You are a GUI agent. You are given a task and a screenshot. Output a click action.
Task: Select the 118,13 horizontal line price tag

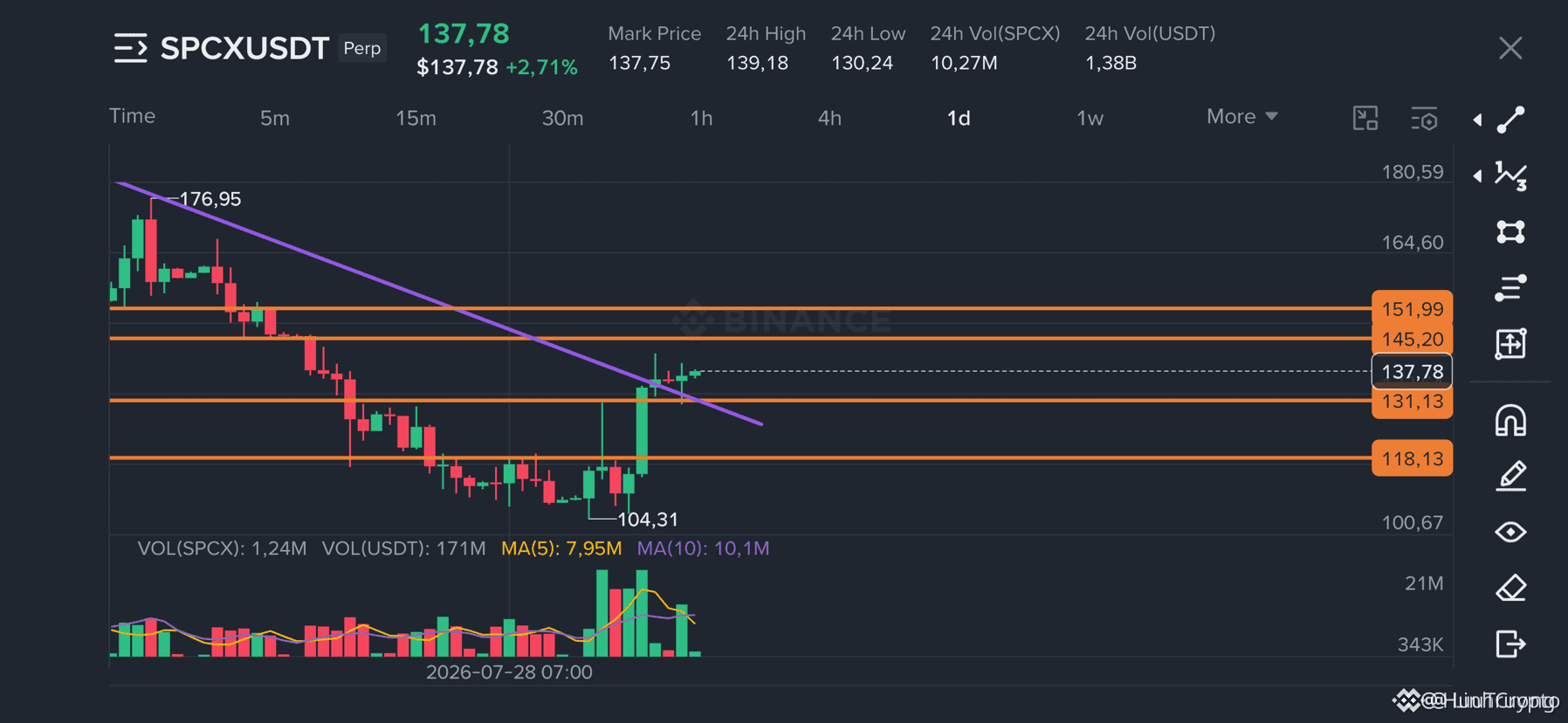pyautogui.click(x=1412, y=458)
